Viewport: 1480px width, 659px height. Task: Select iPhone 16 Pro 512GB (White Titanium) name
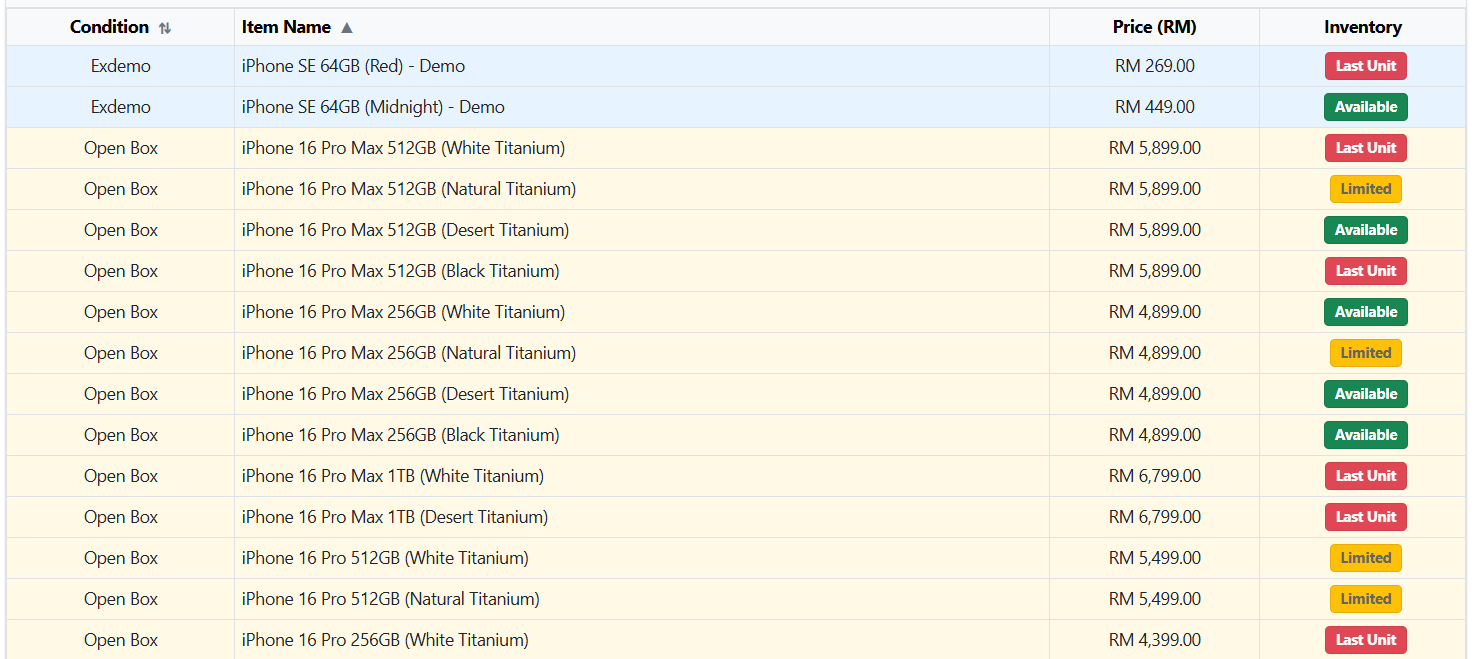point(385,558)
